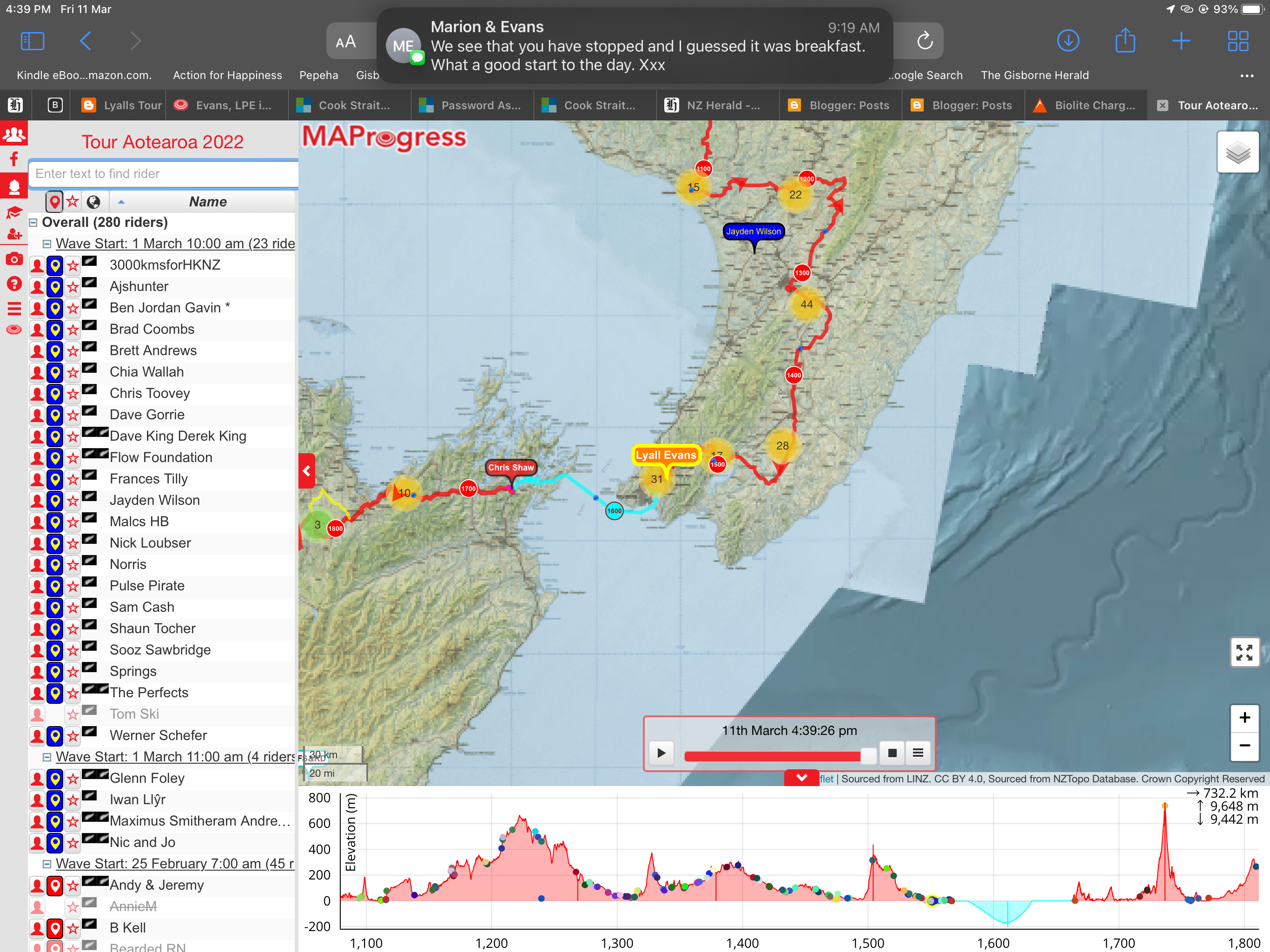Toggle all markers in Name header
The width and height of the screenshot is (1270, 952).
click(54, 202)
